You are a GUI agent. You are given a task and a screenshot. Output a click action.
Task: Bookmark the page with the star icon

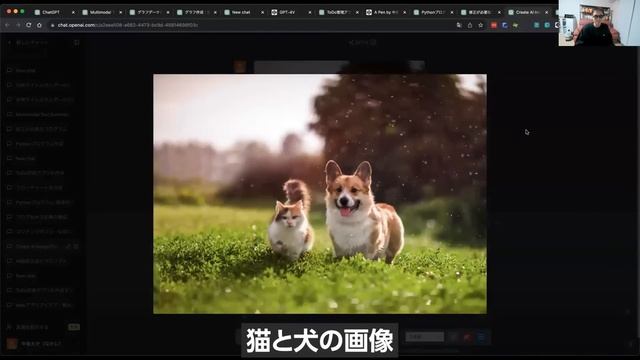[x=481, y=25]
